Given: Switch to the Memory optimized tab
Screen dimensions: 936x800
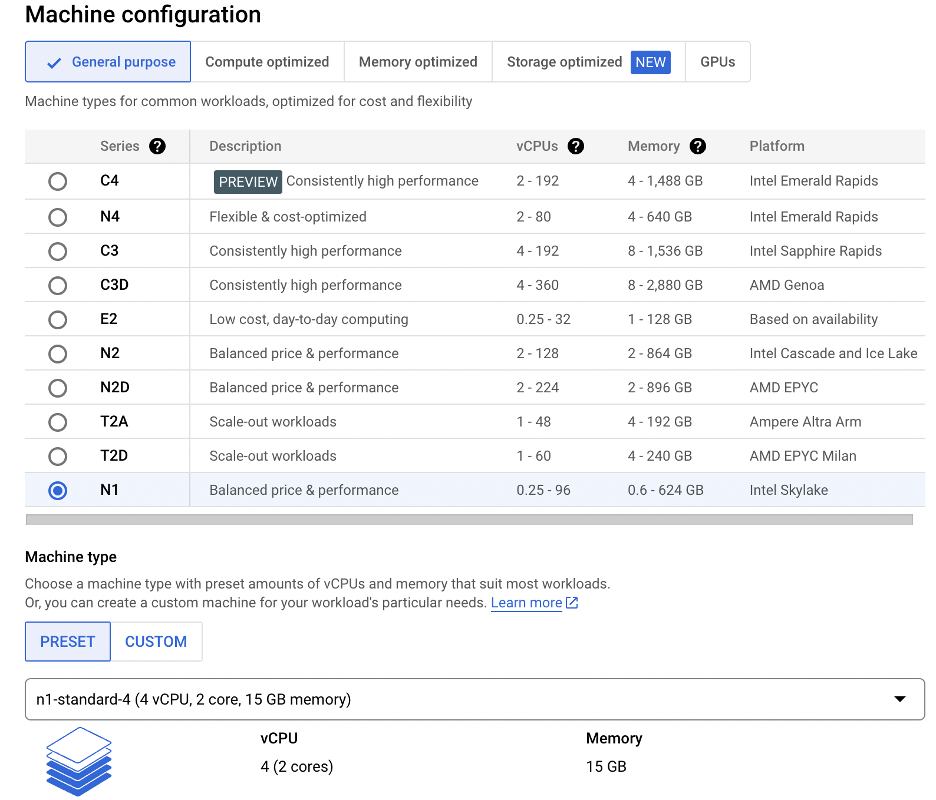Looking at the screenshot, I should pyautogui.click(x=418, y=61).
